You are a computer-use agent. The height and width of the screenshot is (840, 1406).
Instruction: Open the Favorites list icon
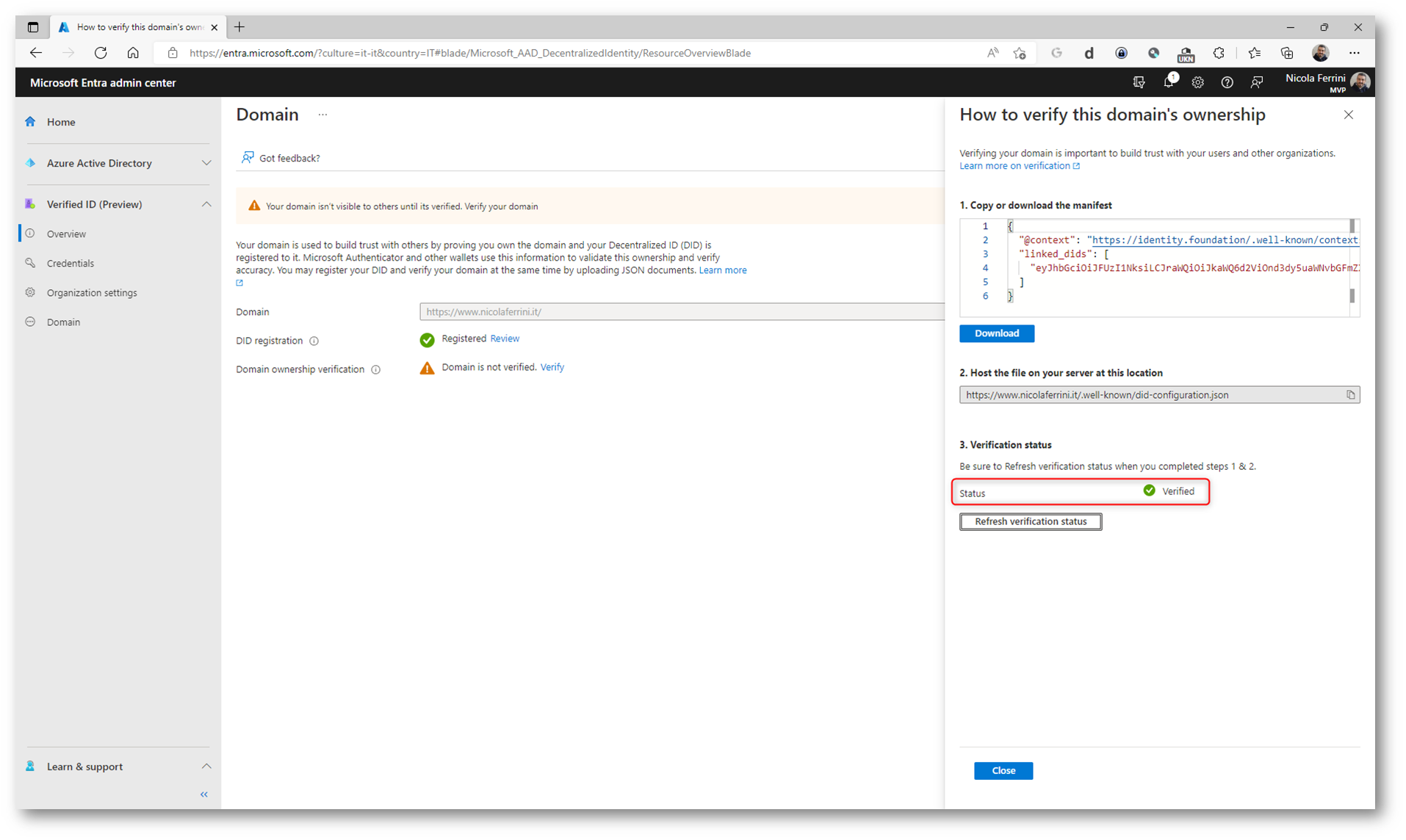[1255, 53]
